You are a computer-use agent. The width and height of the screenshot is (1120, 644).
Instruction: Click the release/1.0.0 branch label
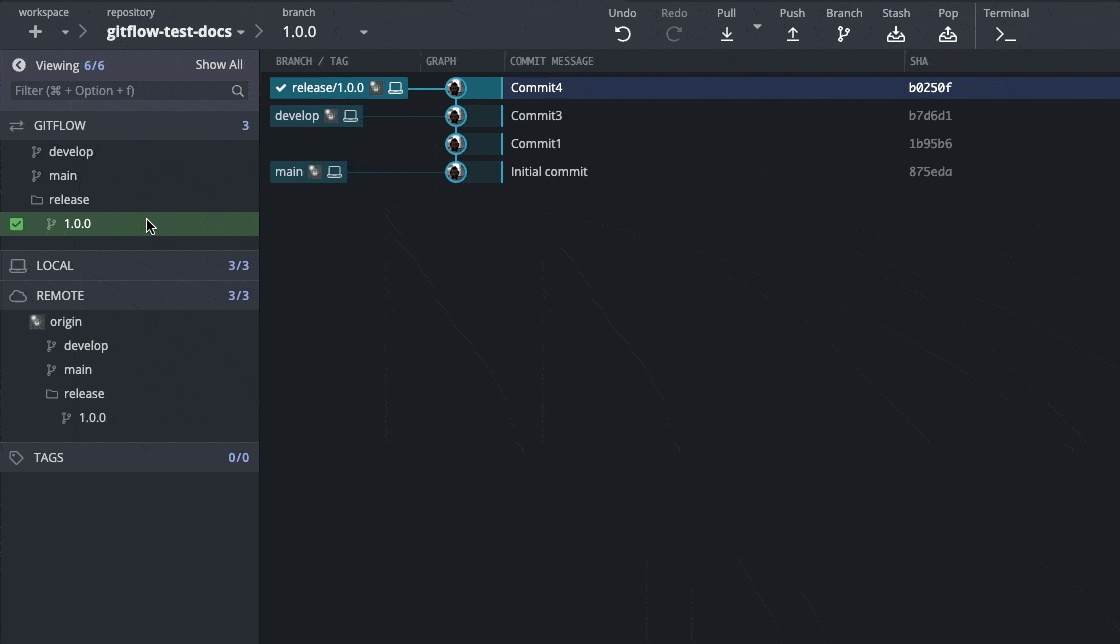327,88
